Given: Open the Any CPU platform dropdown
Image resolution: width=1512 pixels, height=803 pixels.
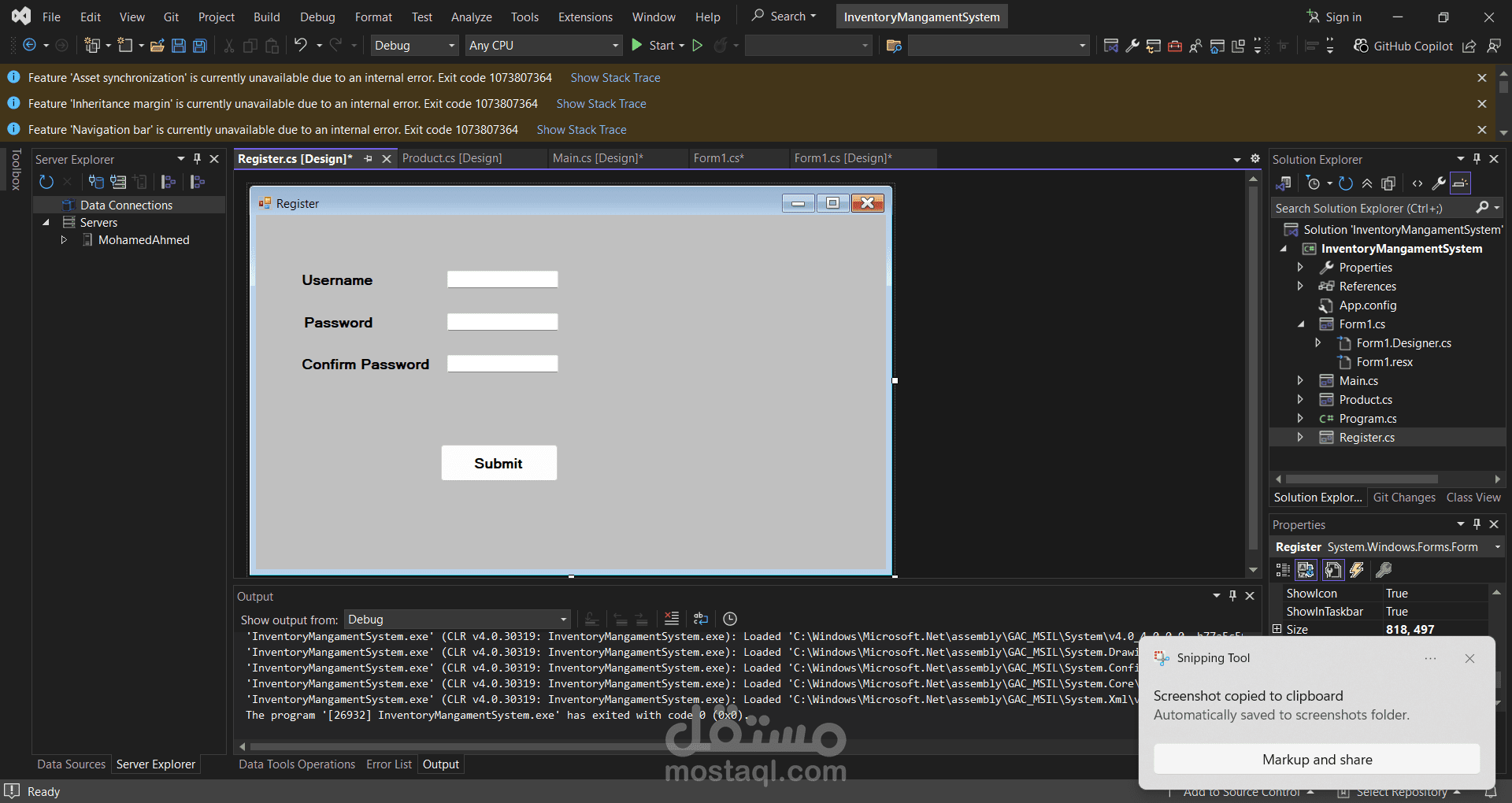Looking at the screenshot, I should click(x=544, y=46).
